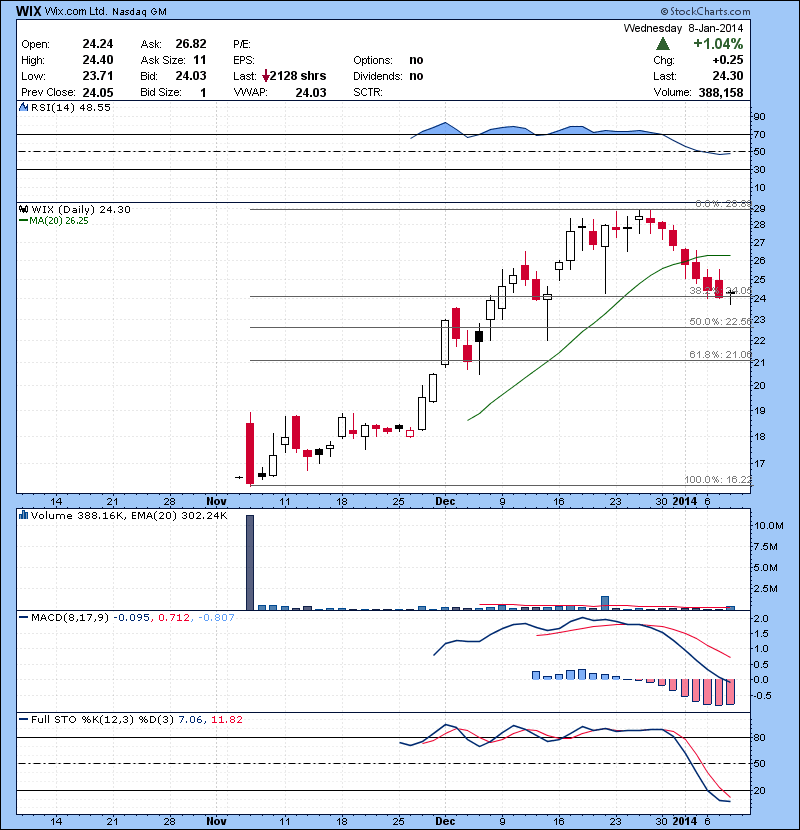Click the RSI(14) 48.55 legend
Screen dimensions: 800x830
71,107
